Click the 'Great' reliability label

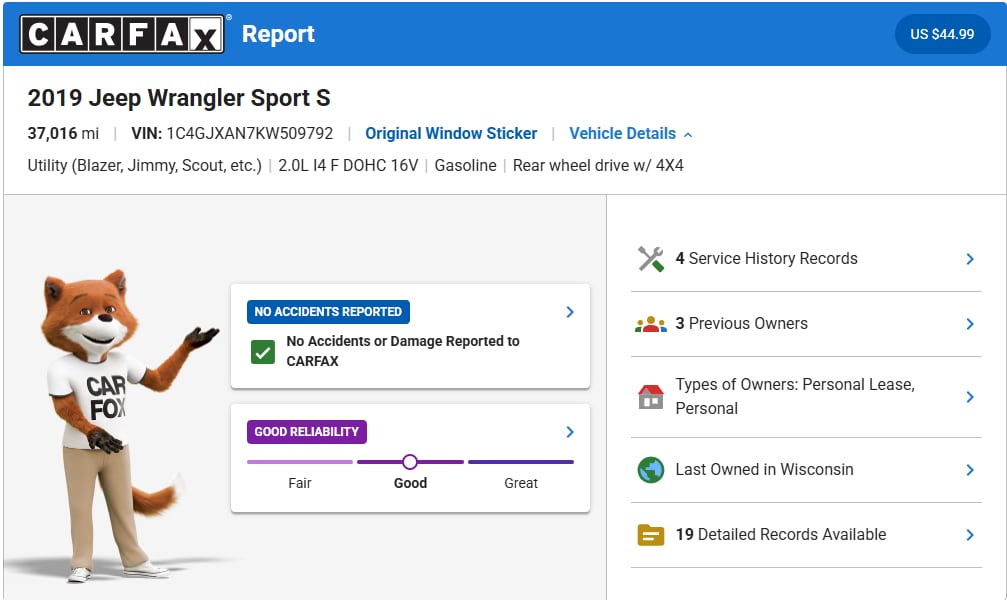(x=521, y=483)
